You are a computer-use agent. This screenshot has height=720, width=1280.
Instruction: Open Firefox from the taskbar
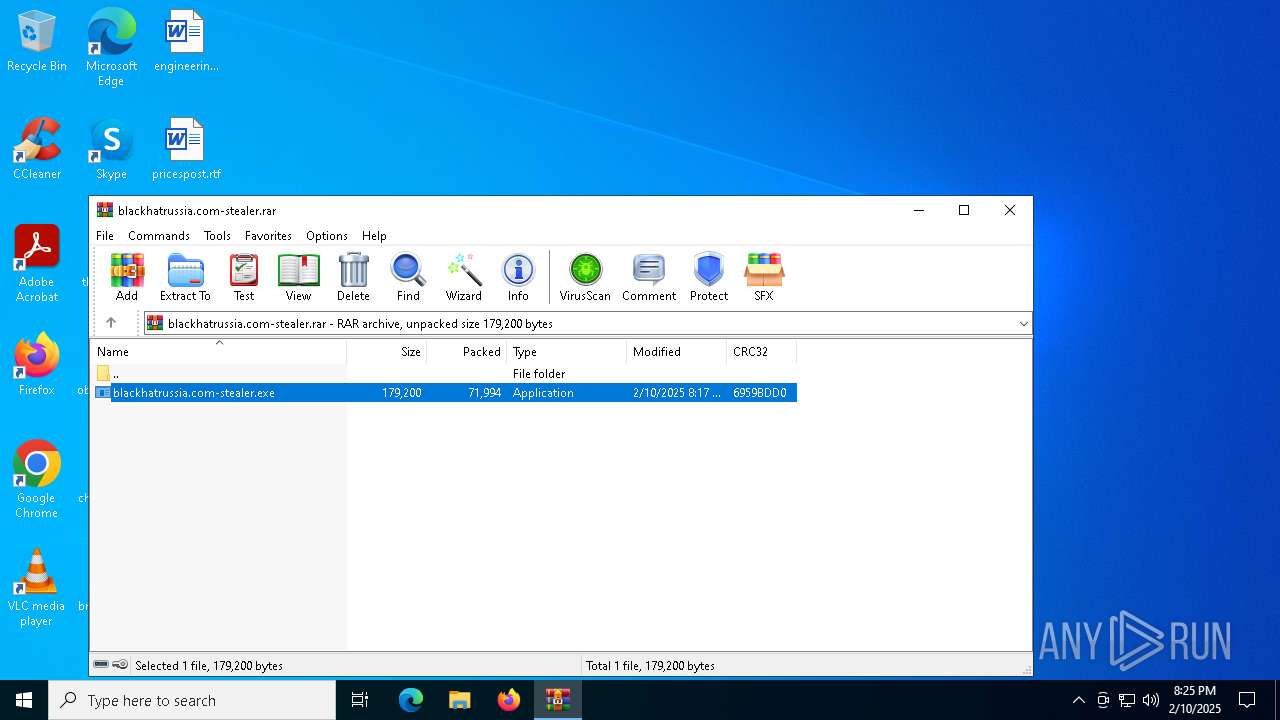click(508, 700)
